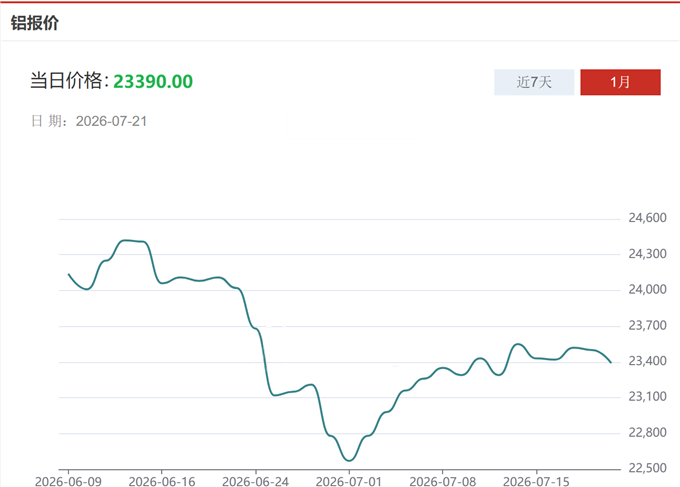680x487 pixels.
Task: Click the 2026-07-15 x-axis label
Action: click(536, 481)
